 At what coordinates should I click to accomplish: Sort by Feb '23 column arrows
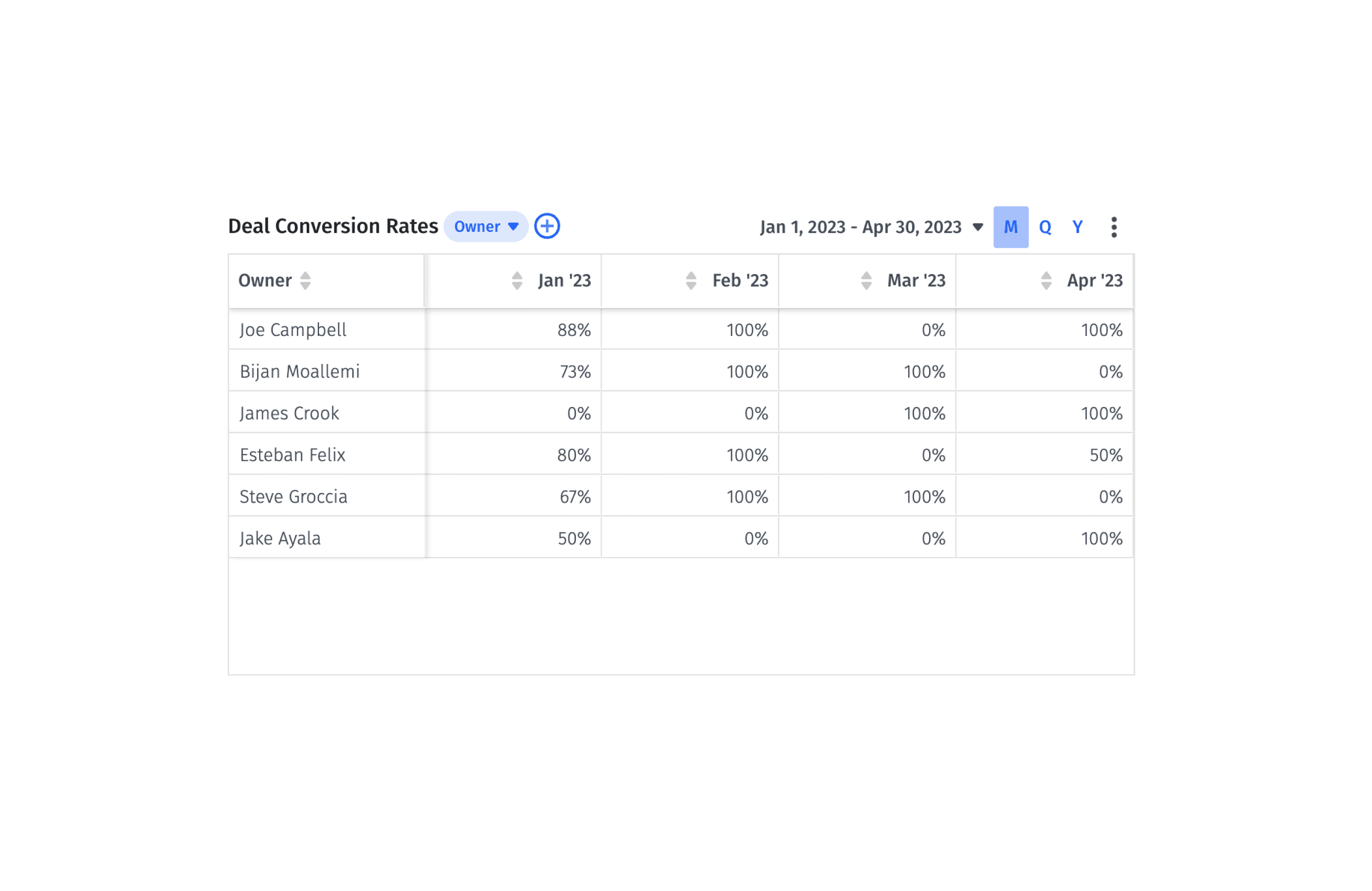pyautogui.click(x=691, y=280)
